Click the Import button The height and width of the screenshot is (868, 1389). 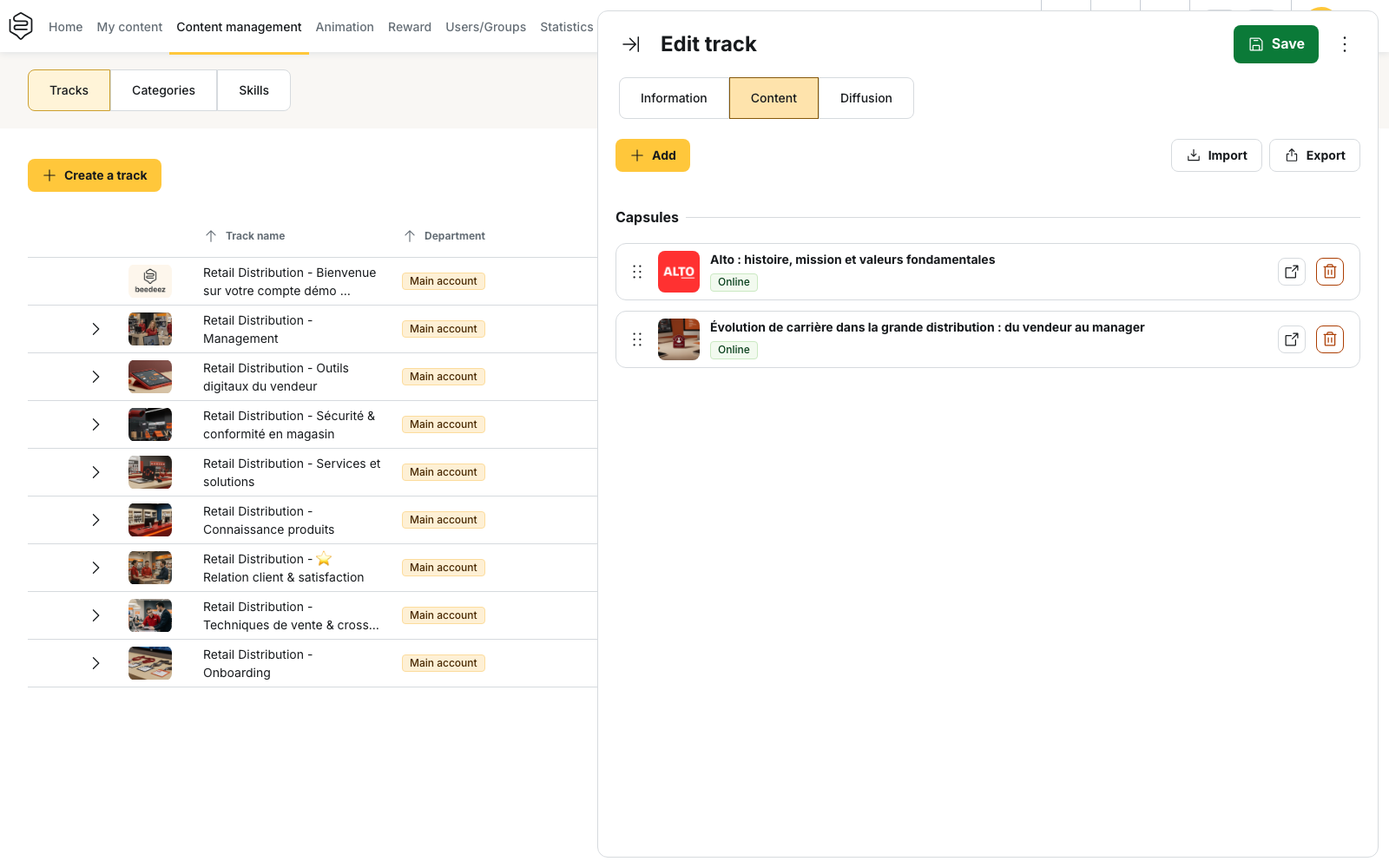pos(1216,155)
